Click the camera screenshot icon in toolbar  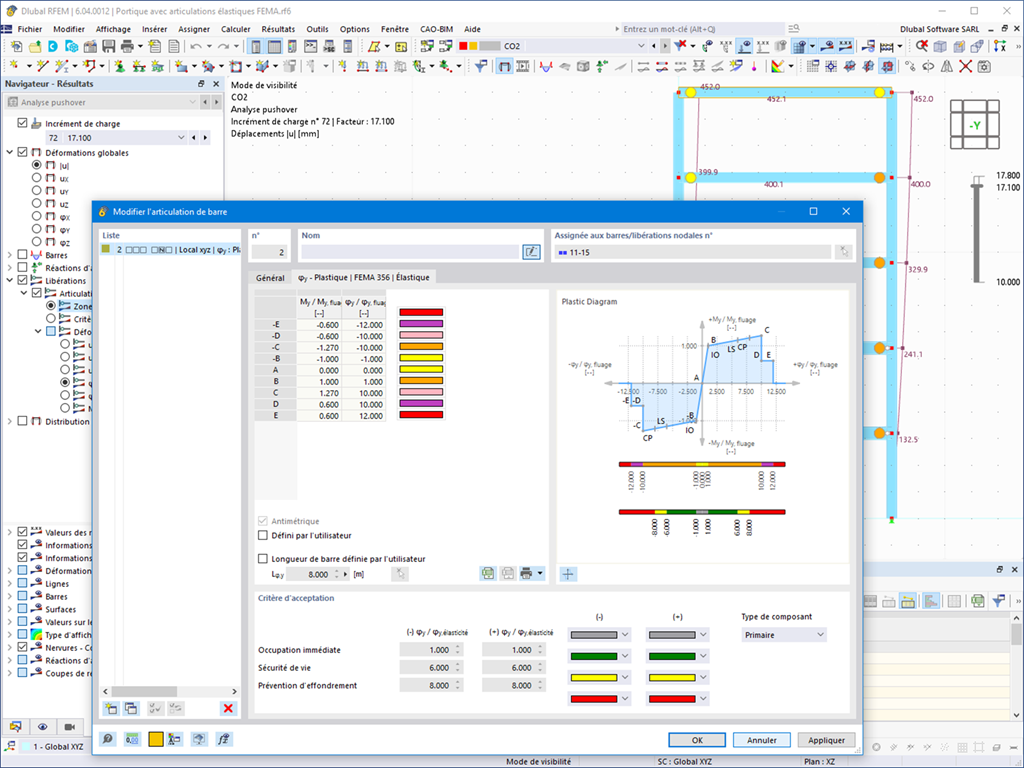tap(984, 66)
